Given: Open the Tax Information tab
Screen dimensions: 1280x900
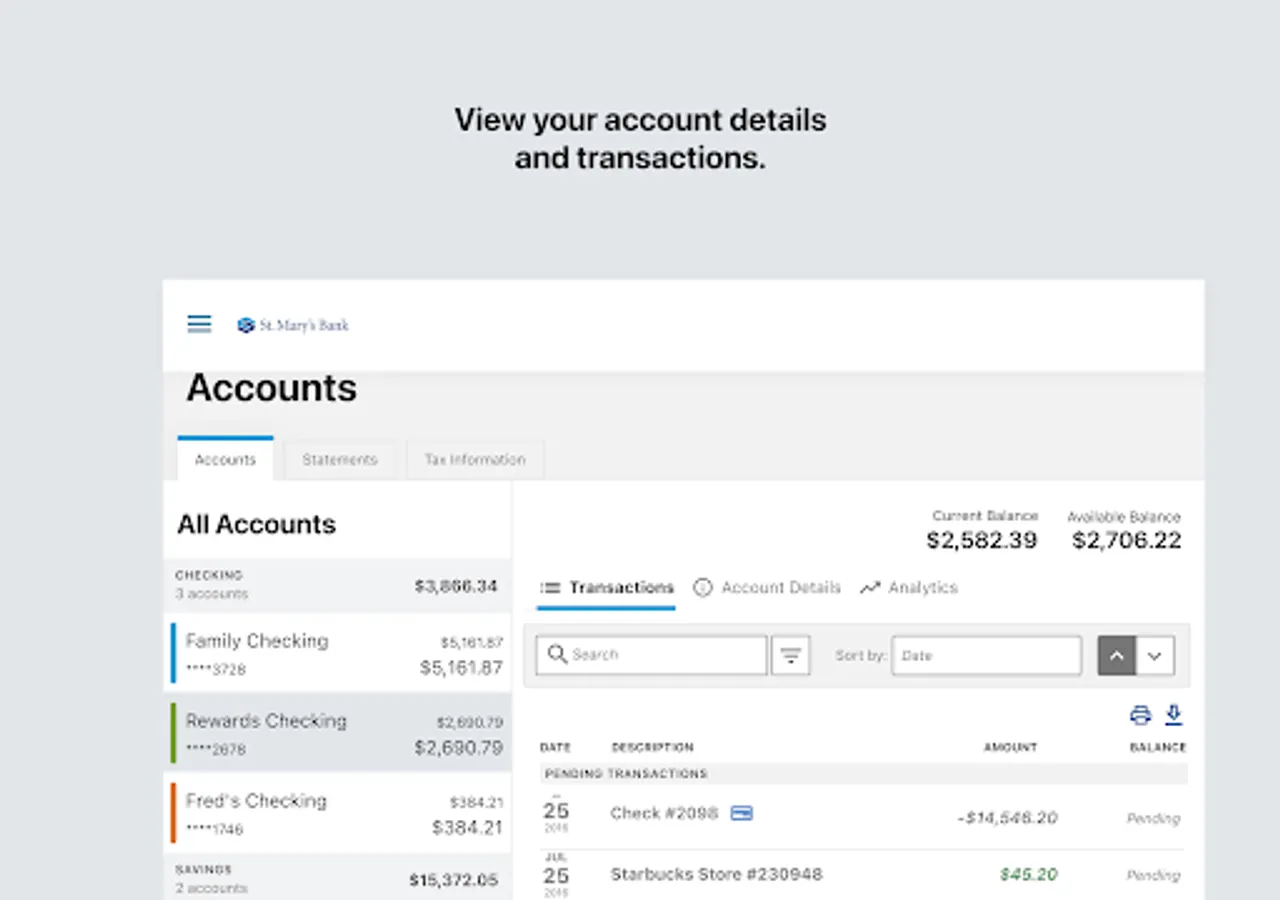Looking at the screenshot, I should (475, 460).
